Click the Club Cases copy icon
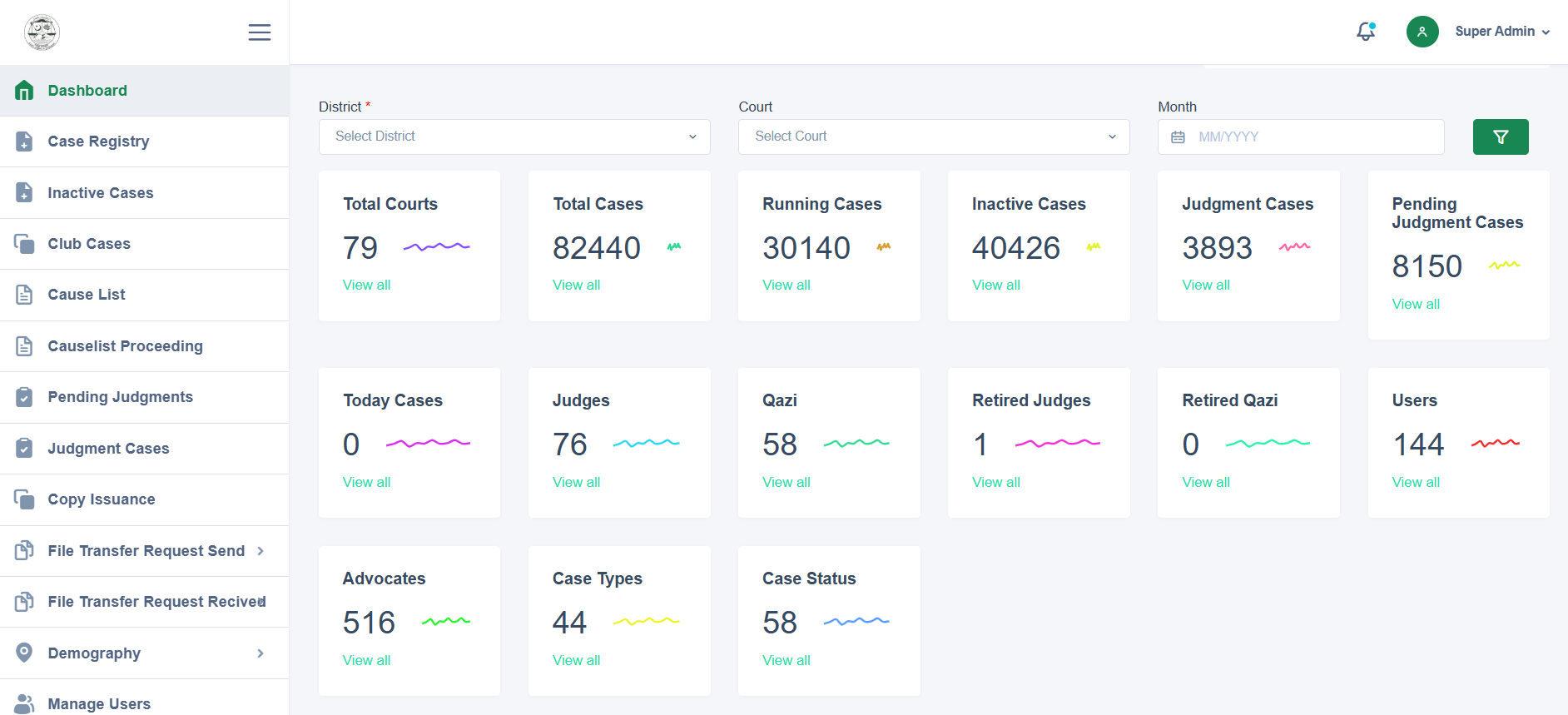Image resolution: width=1568 pixels, height=715 pixels. pyautogui.click(x=25, y=244)
